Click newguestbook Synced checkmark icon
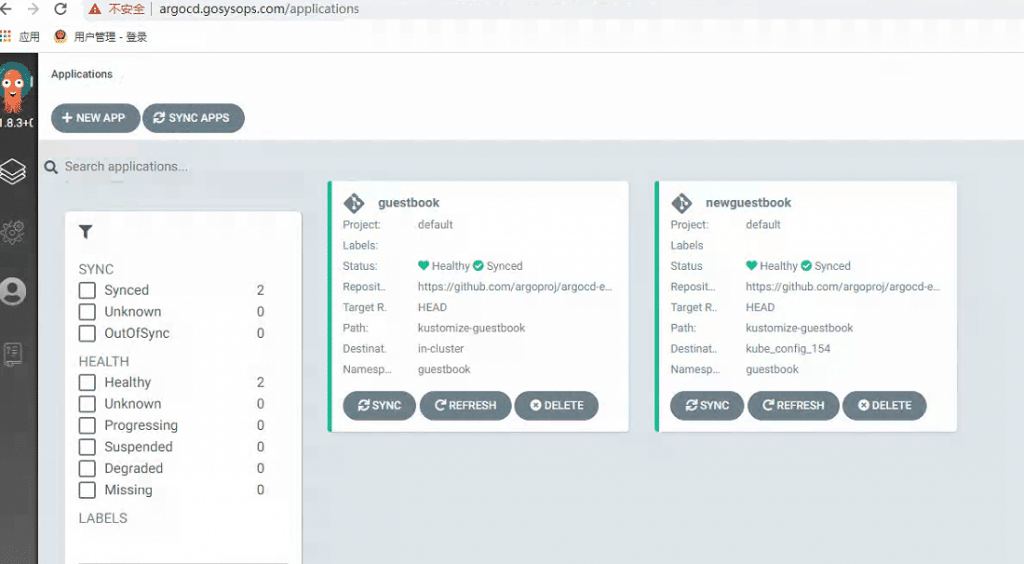 [x=806, y=266]
